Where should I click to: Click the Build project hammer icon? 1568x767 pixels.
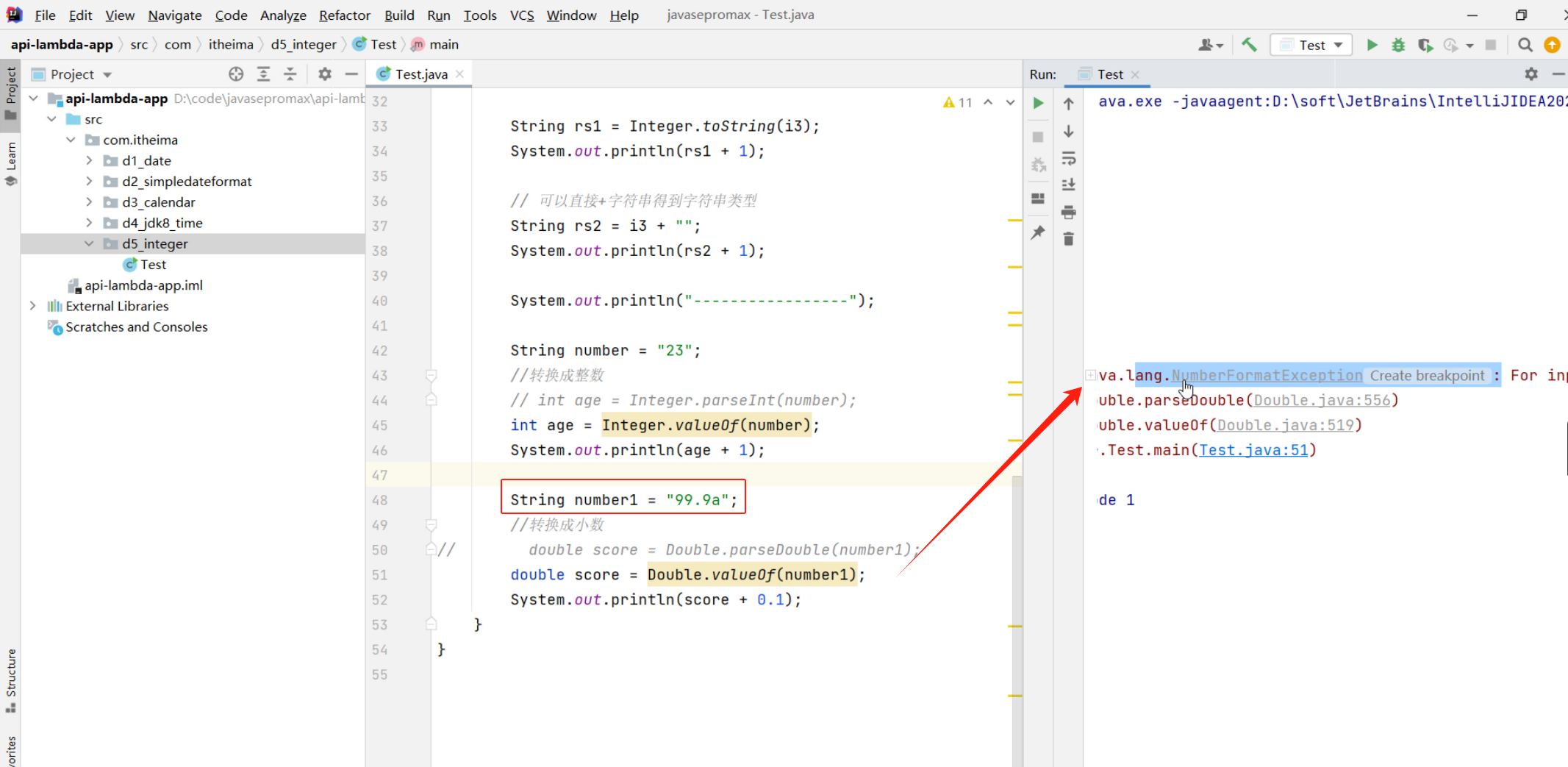[x=1249, y=45]
